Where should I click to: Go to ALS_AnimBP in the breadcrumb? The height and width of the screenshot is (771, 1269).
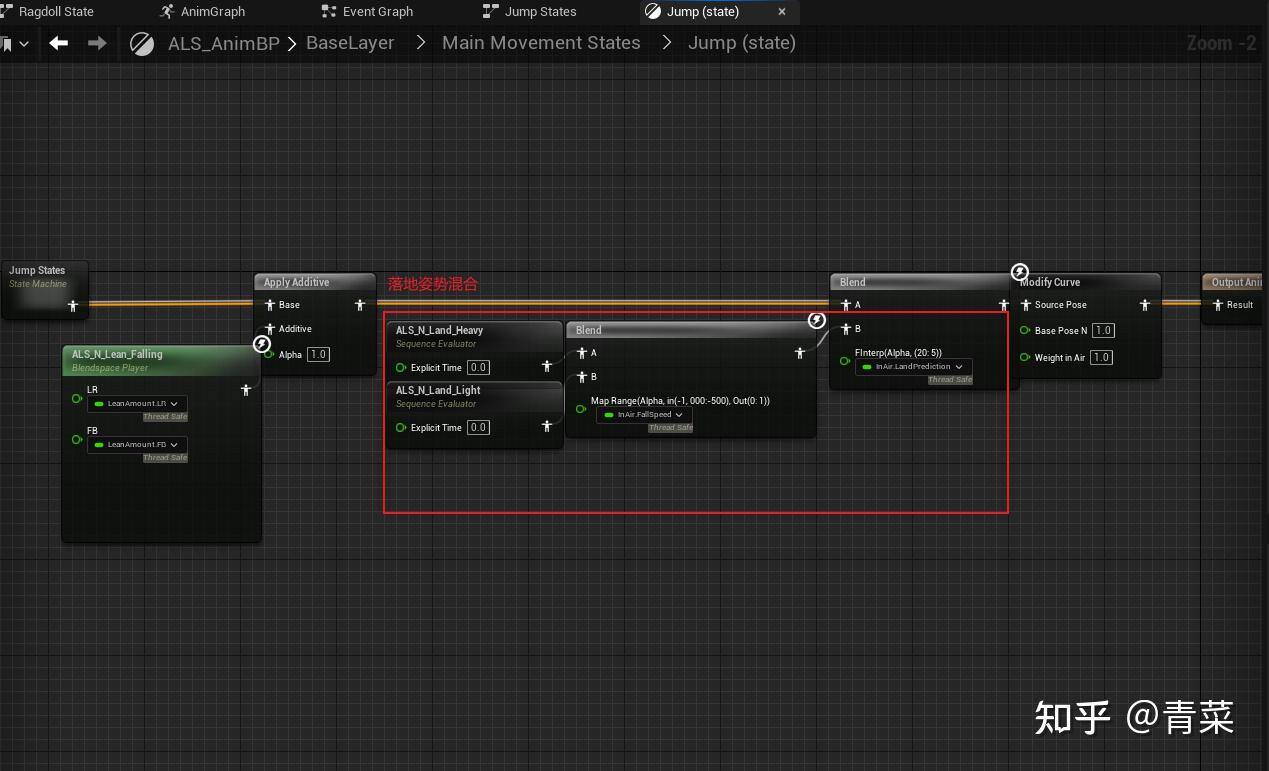pyautogui.click(x=223, y=43)
